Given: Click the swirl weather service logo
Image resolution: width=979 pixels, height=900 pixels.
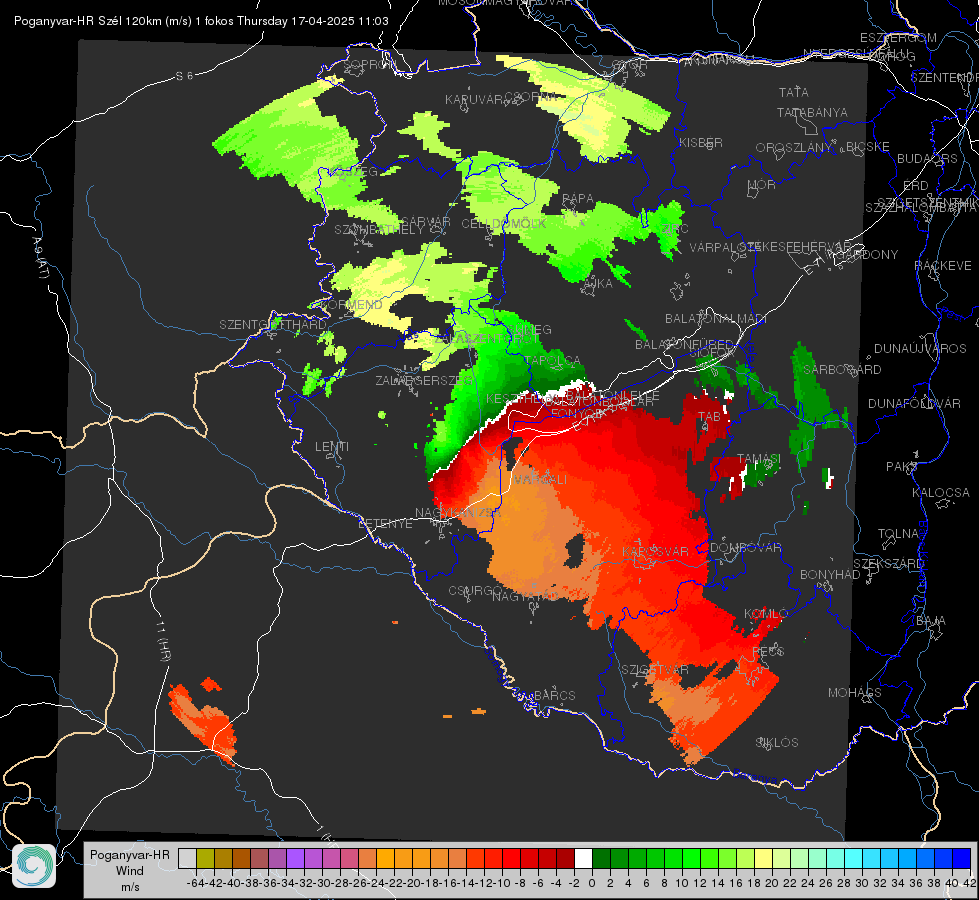Looking at the screenshot, I should pyautogui.click(x=34, y=866).
